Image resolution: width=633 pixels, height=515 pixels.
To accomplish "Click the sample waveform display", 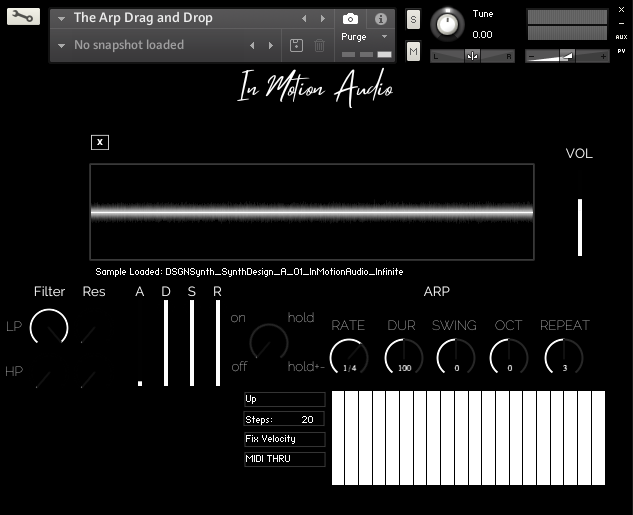I will click(312, 212).
